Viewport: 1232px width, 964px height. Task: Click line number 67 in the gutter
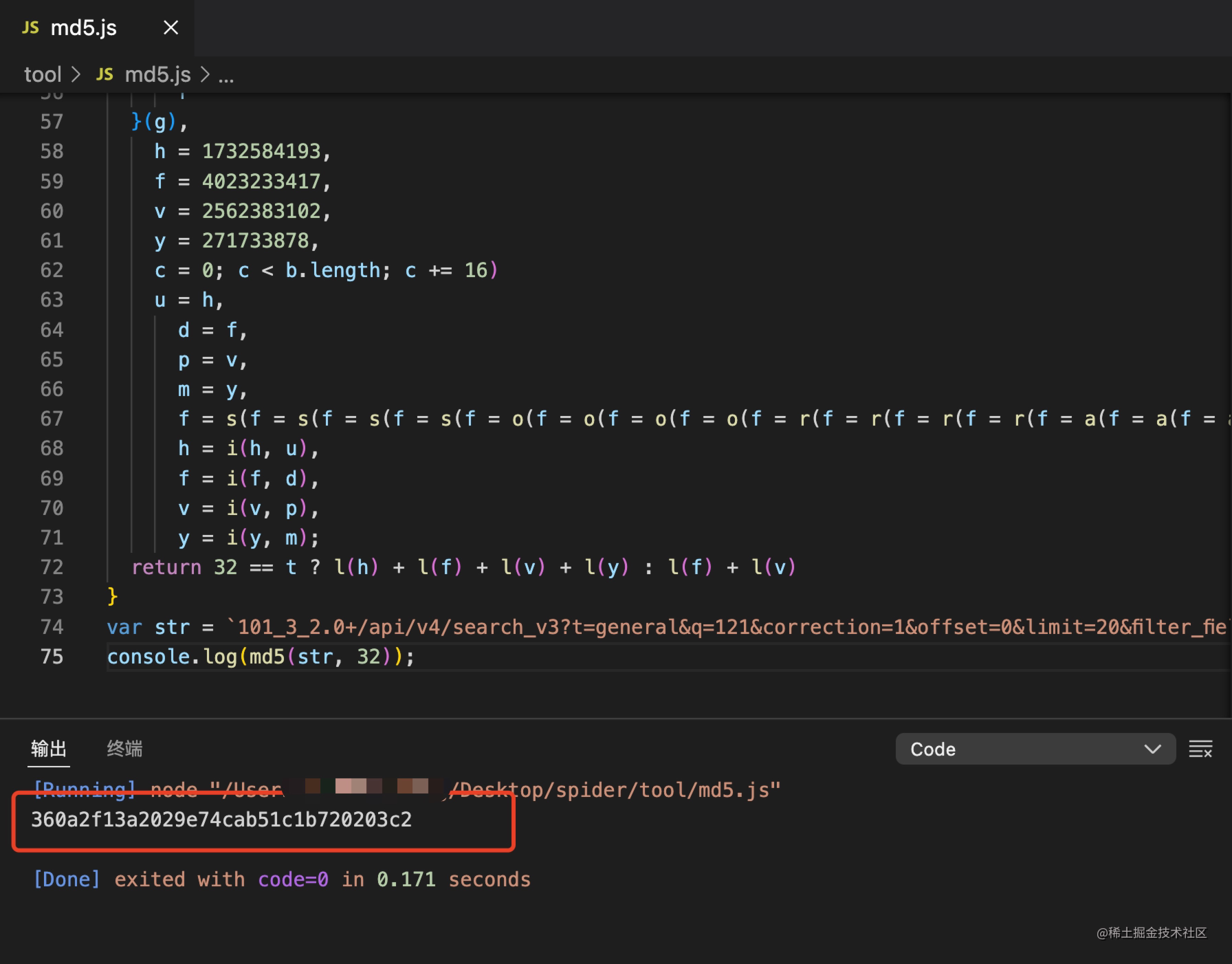point(52,419)
